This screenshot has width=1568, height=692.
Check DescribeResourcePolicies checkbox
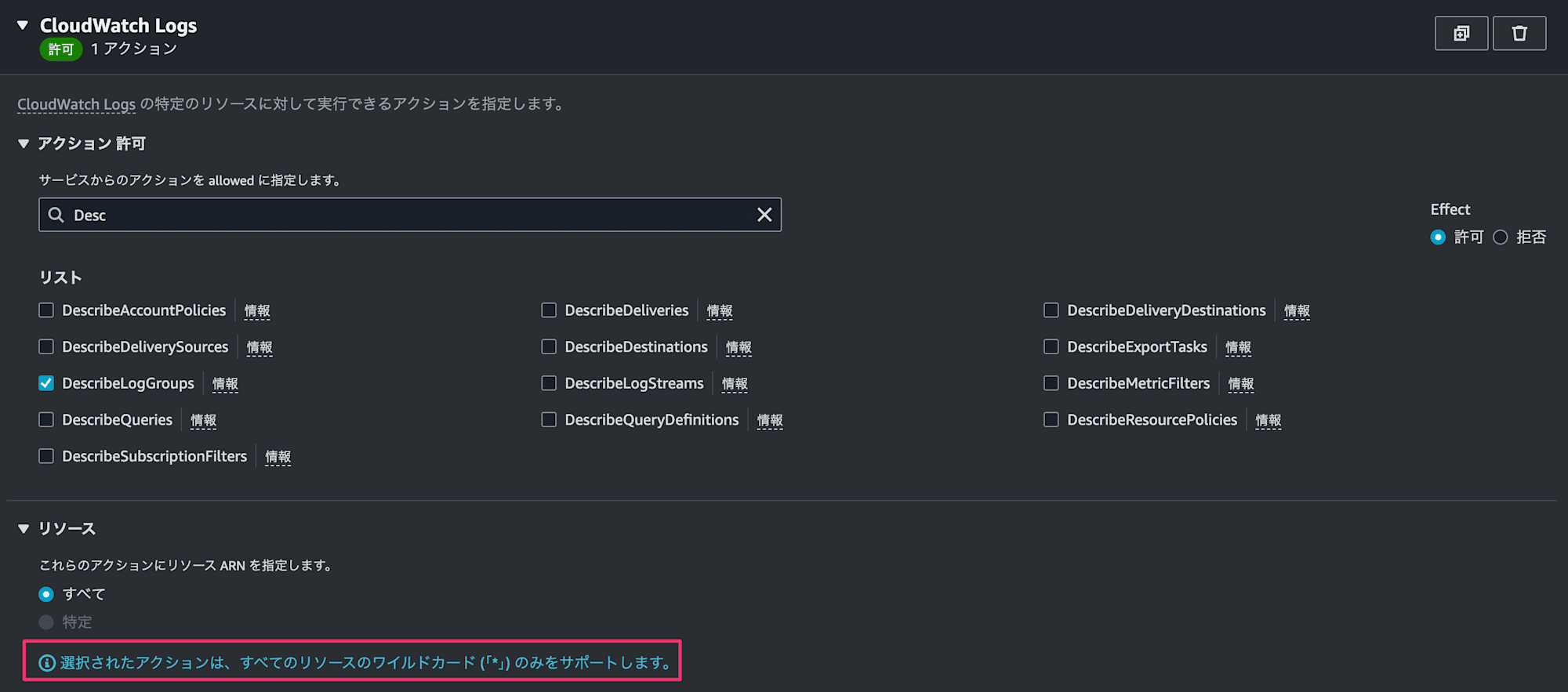[x=1051, y=420]
